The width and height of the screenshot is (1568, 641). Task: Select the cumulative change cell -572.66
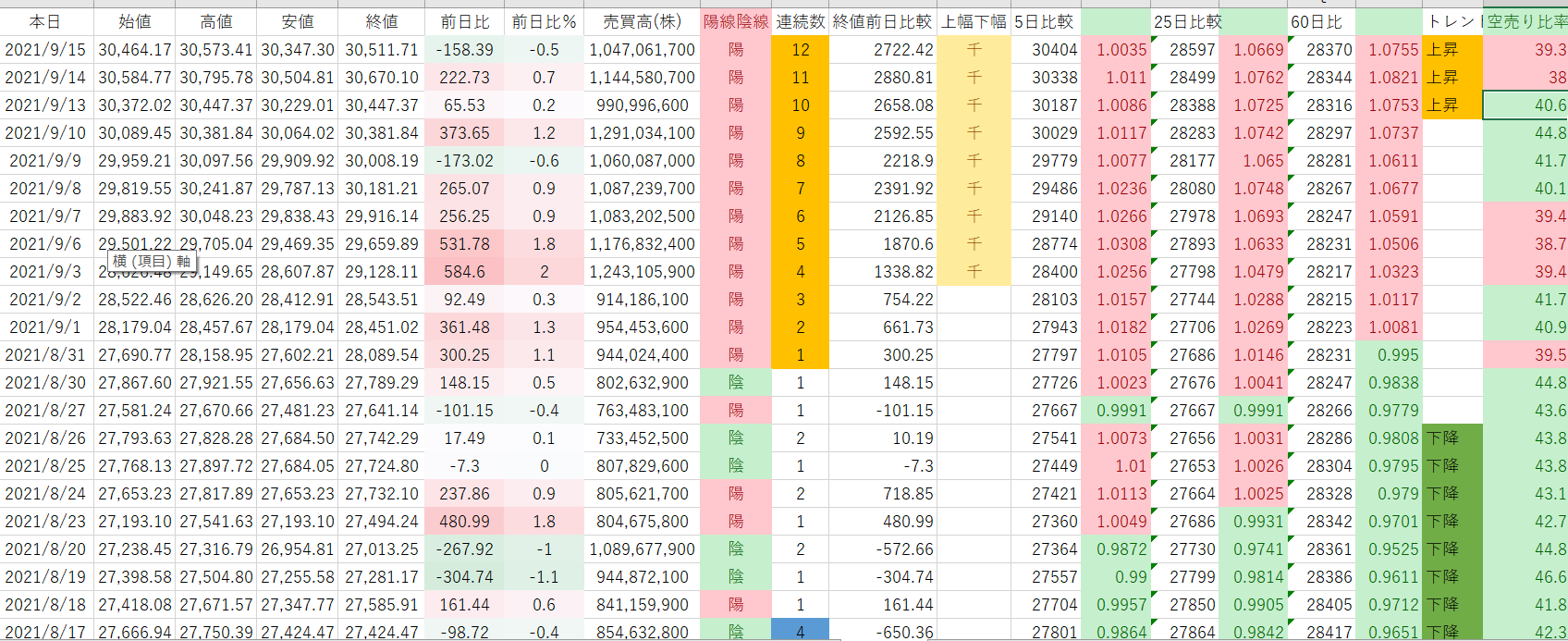point(882,549)
